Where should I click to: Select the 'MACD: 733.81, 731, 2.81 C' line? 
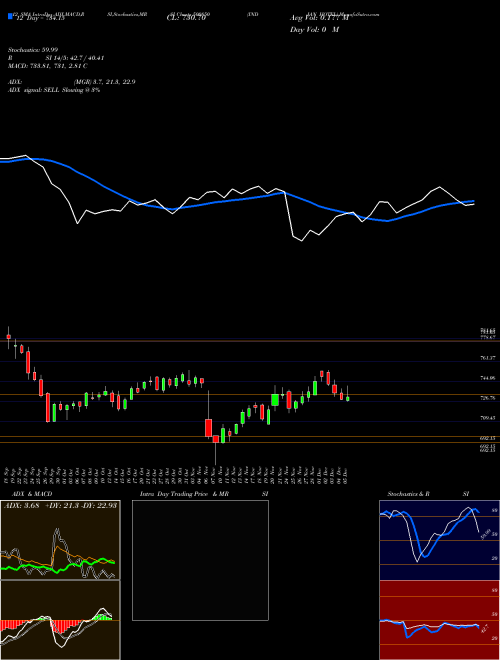tap(48, 66)
